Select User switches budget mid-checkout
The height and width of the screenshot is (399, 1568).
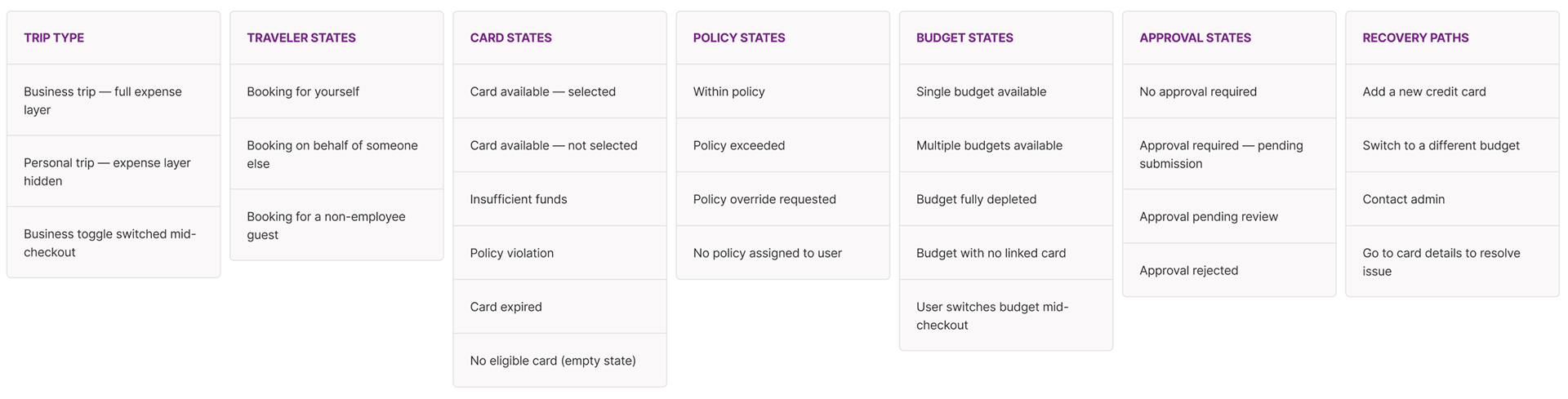(x=1005, y=316)
